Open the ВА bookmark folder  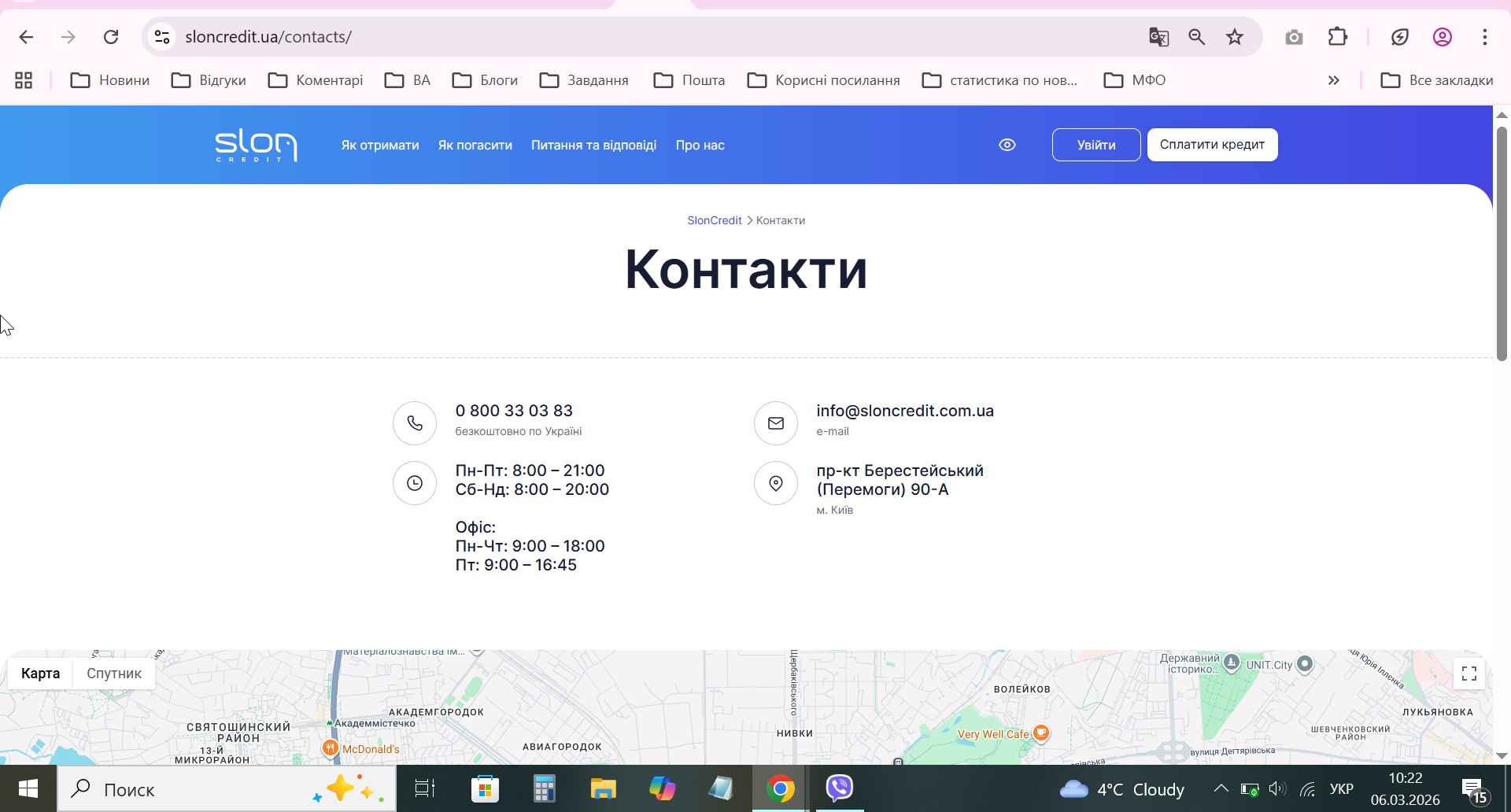click(408, 80)
